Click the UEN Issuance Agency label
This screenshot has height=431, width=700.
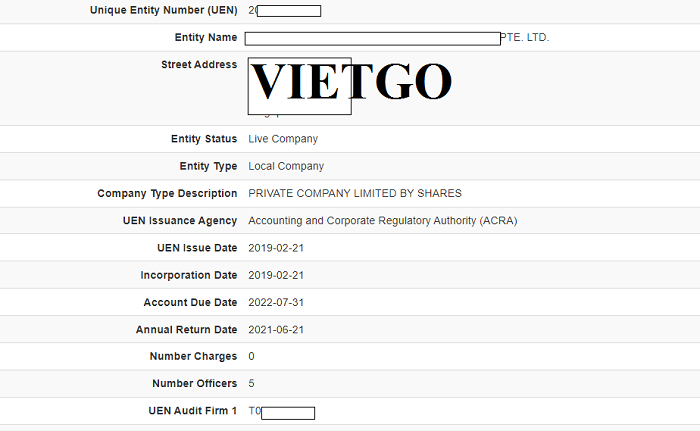point(180,221)
